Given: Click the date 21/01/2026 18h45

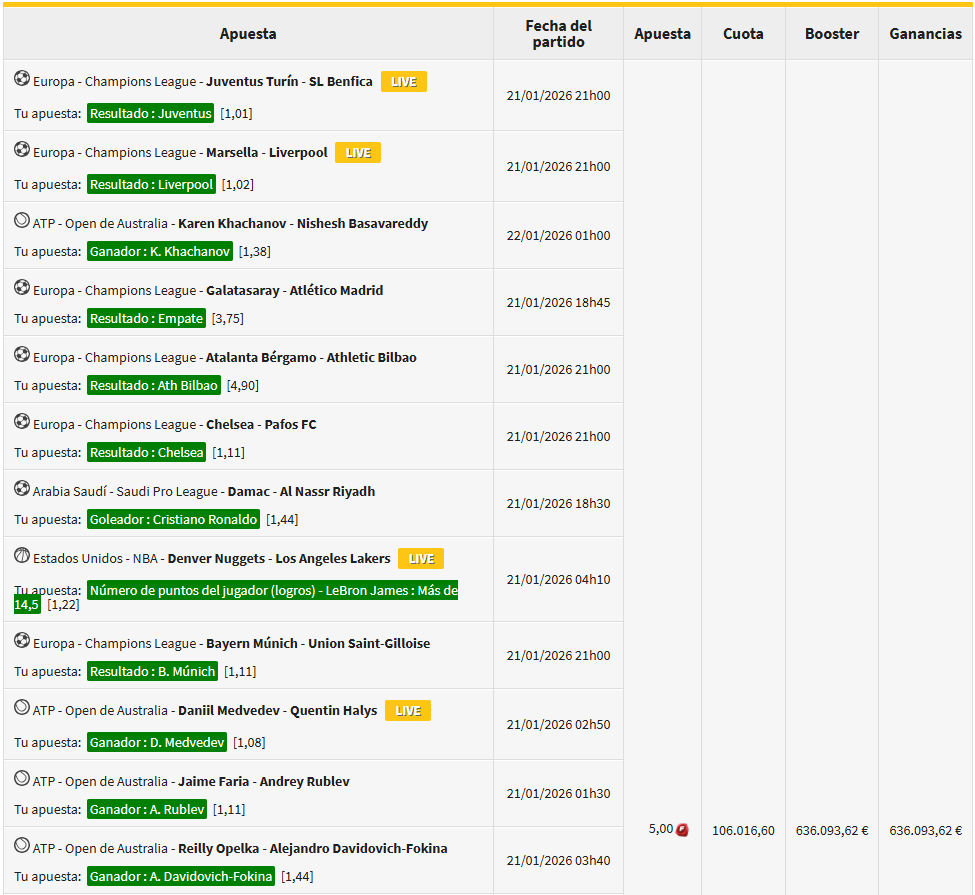Looking at the screenshot, I should coord(558,303).
